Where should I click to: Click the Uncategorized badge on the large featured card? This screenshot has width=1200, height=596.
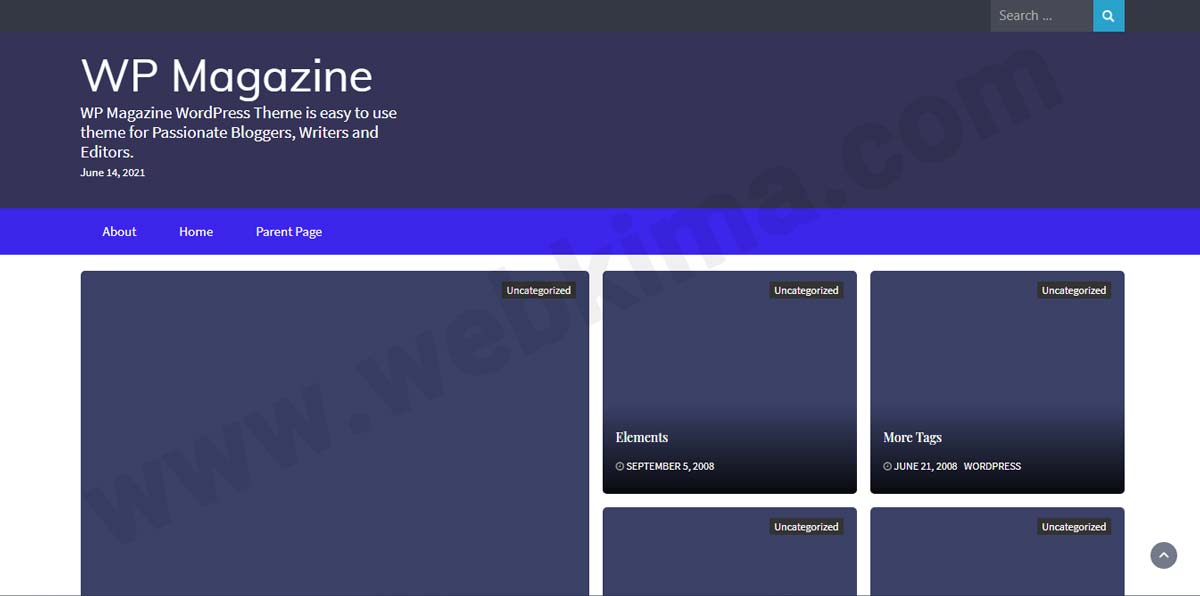[x=538, y=290]
